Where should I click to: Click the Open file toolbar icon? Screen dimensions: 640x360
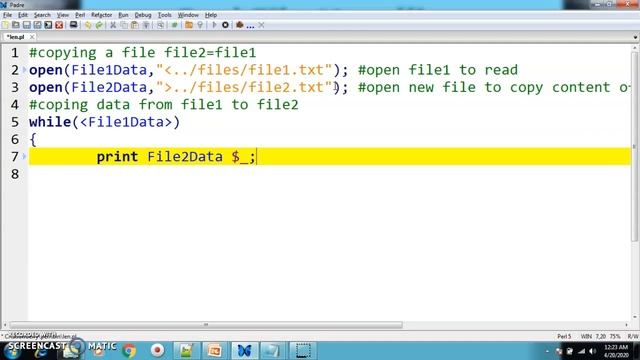[x=16, y=25]
